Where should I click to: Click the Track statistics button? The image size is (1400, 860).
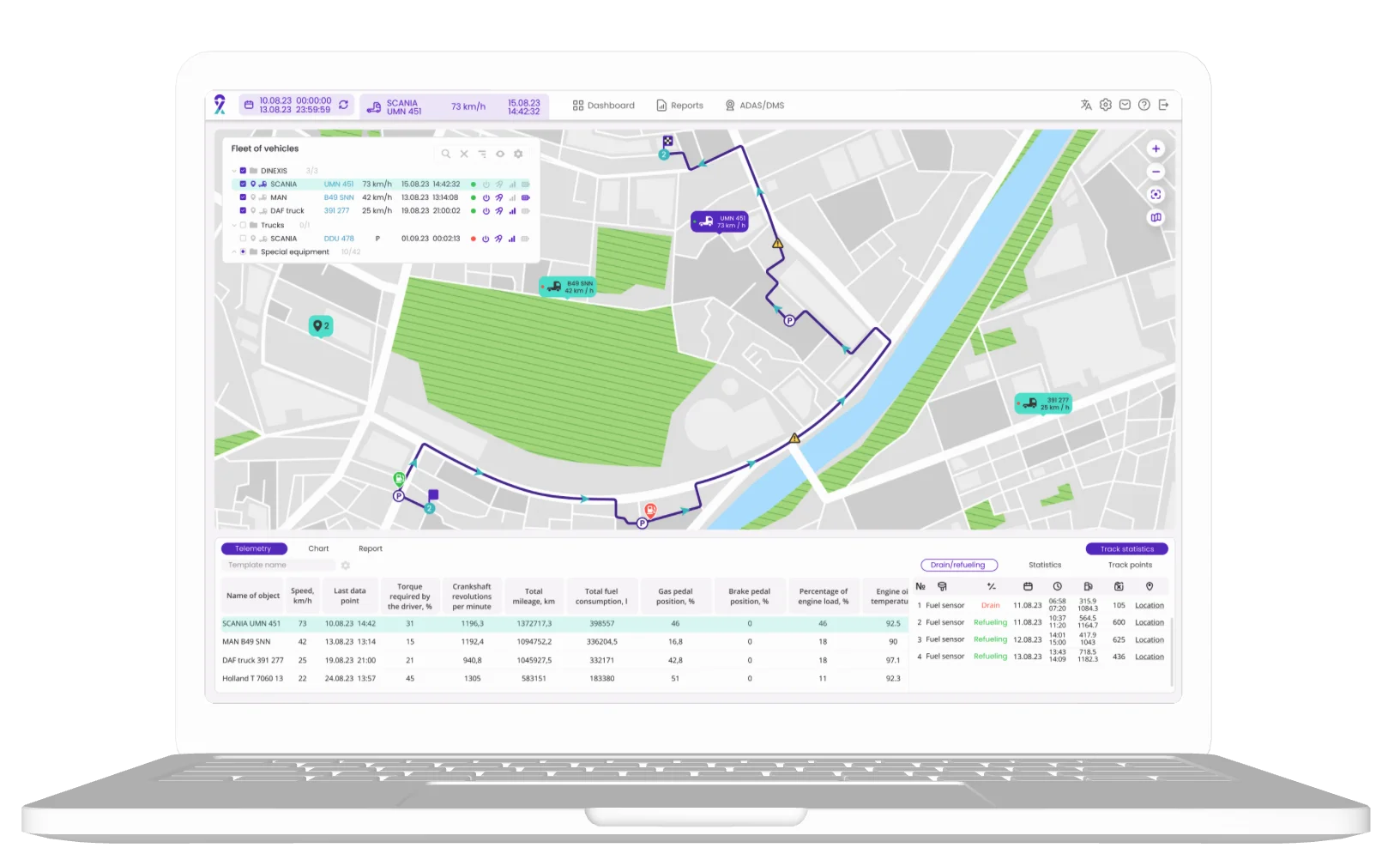coord(1126,548)
